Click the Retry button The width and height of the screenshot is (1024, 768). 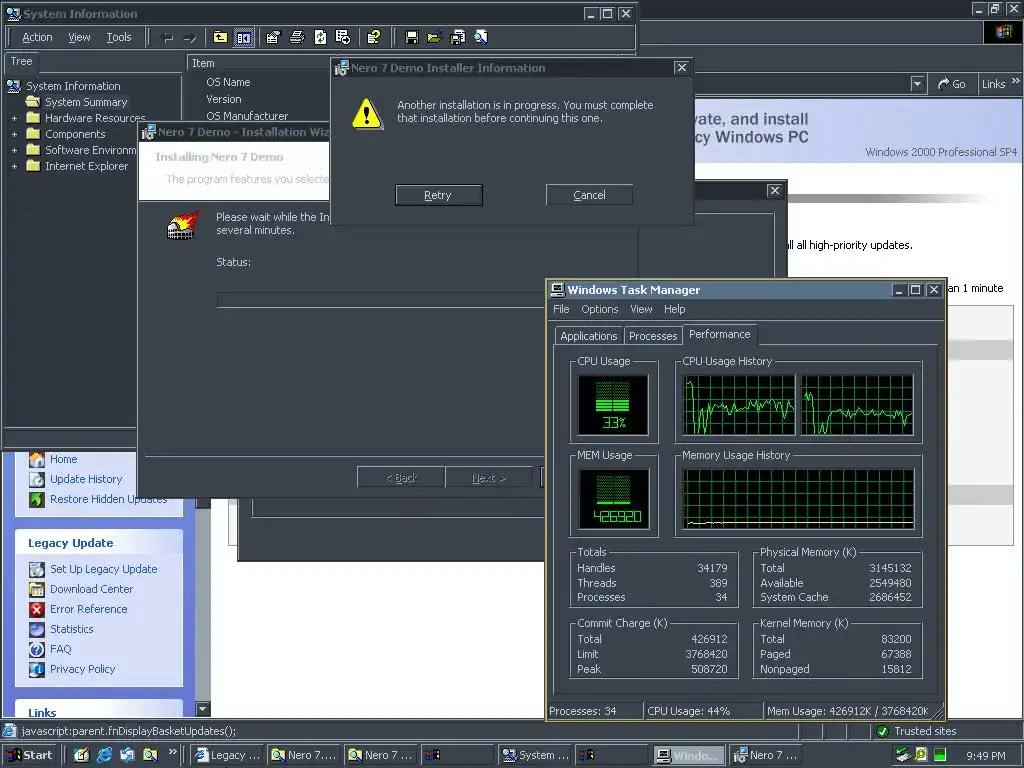[438, 195]
